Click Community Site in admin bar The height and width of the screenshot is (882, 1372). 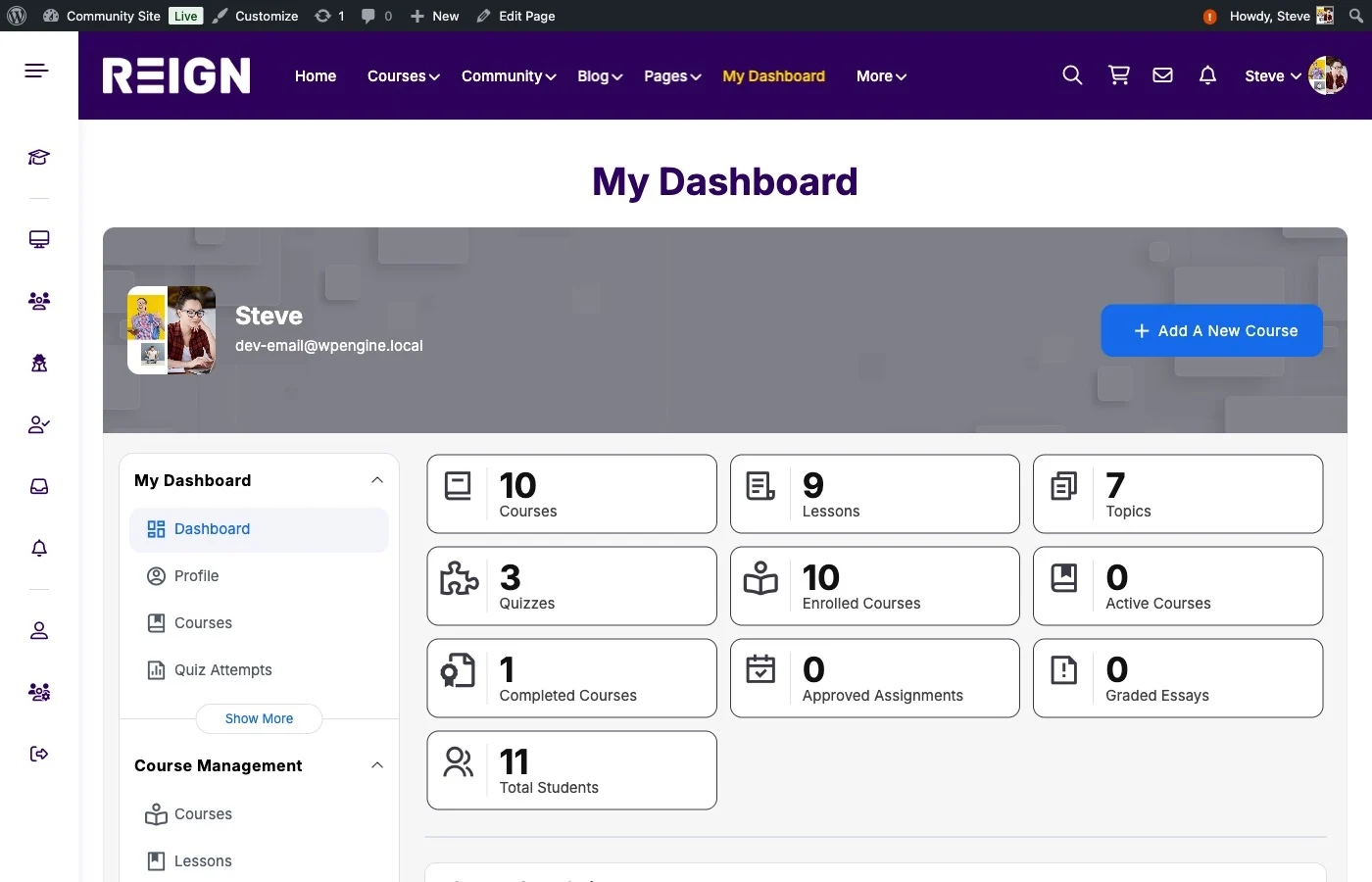click(x=102, y=16)
